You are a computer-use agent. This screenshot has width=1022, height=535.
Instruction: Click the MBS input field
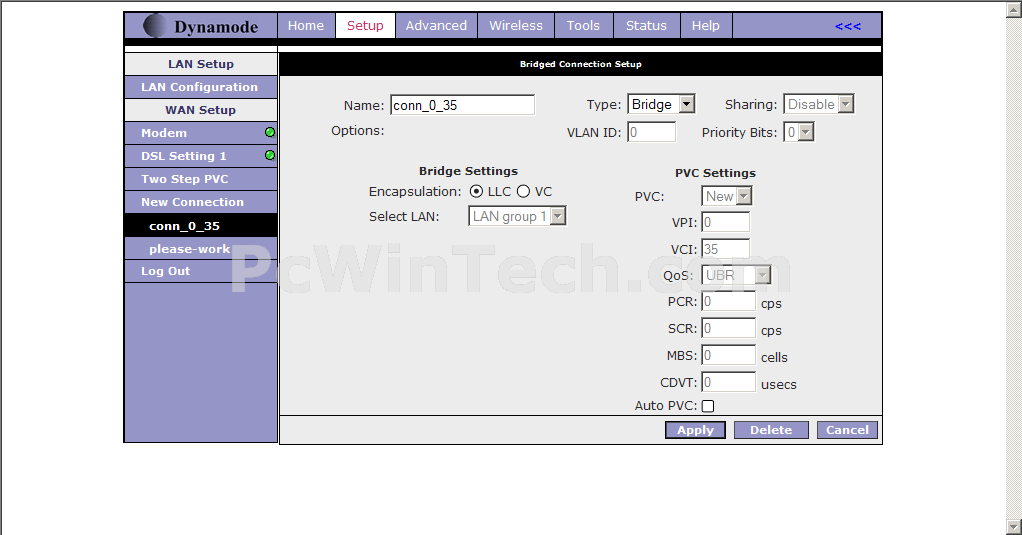click(x=729, y=355)
